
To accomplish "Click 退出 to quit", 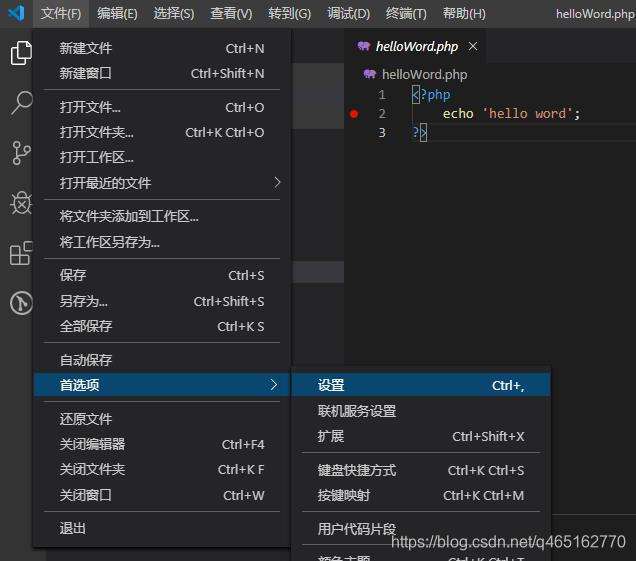I will click(x=162, y=528).
